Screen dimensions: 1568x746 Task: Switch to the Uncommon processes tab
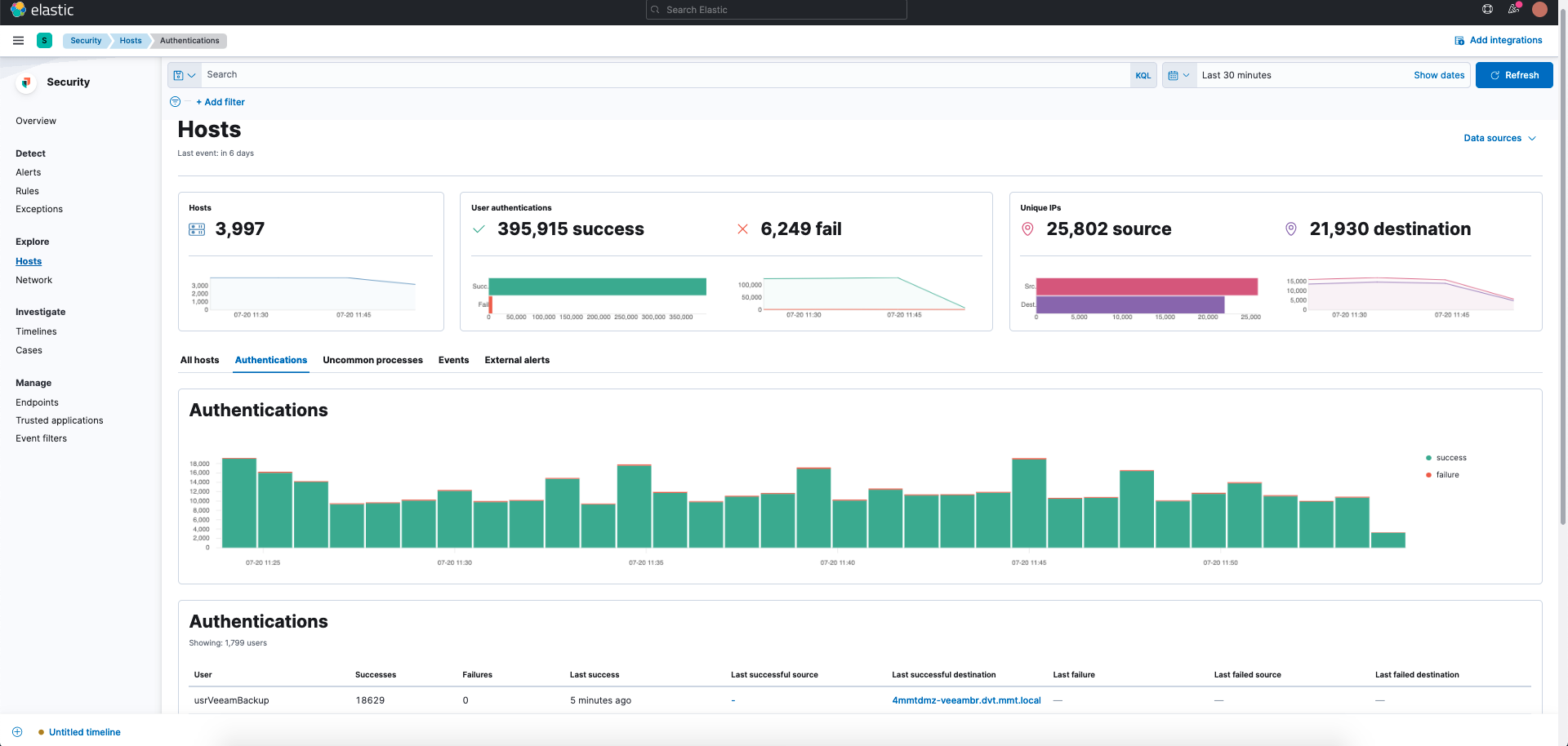point(372,360)
